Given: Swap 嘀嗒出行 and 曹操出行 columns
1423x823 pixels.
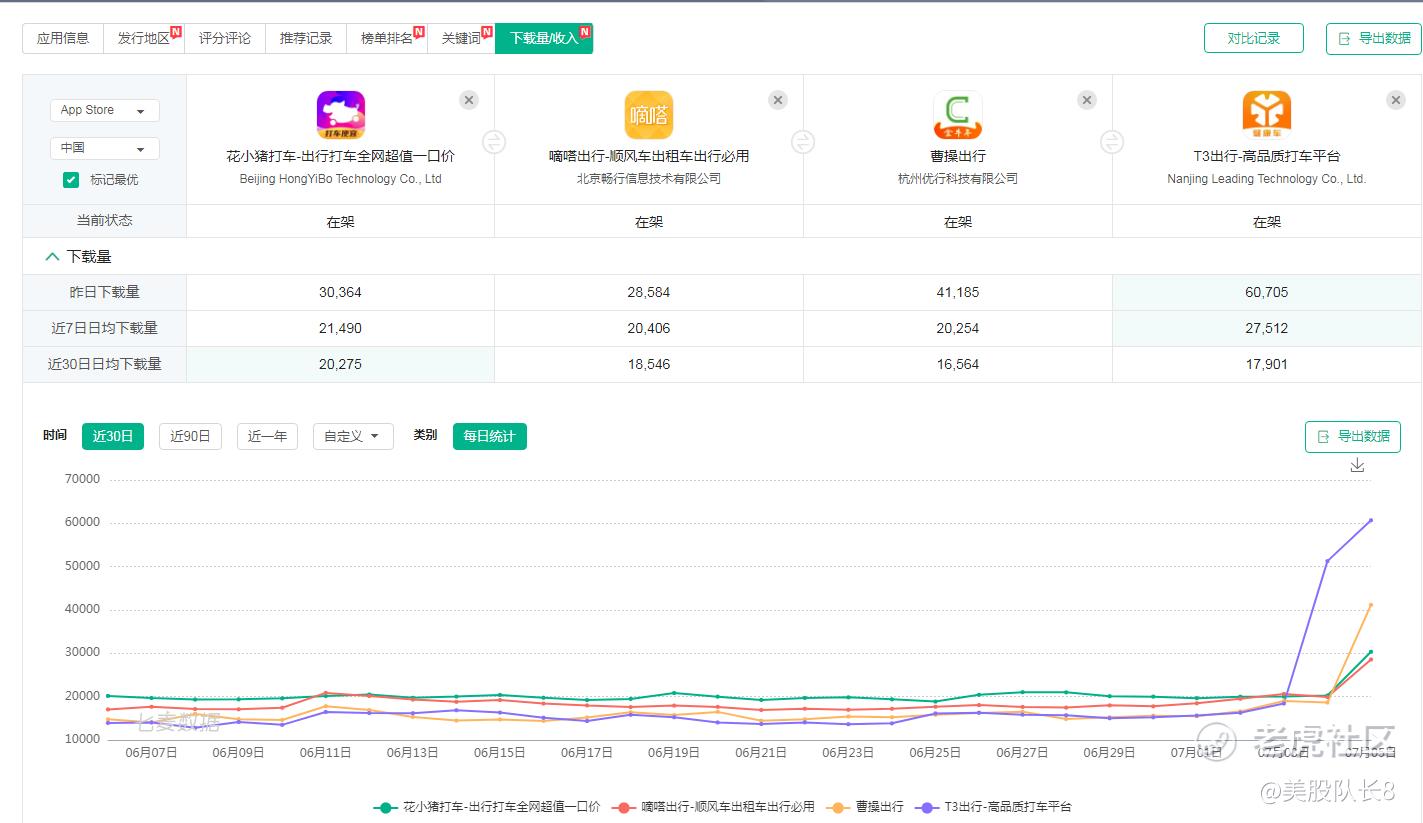Looking at the screenshot, I should [803, 142].
